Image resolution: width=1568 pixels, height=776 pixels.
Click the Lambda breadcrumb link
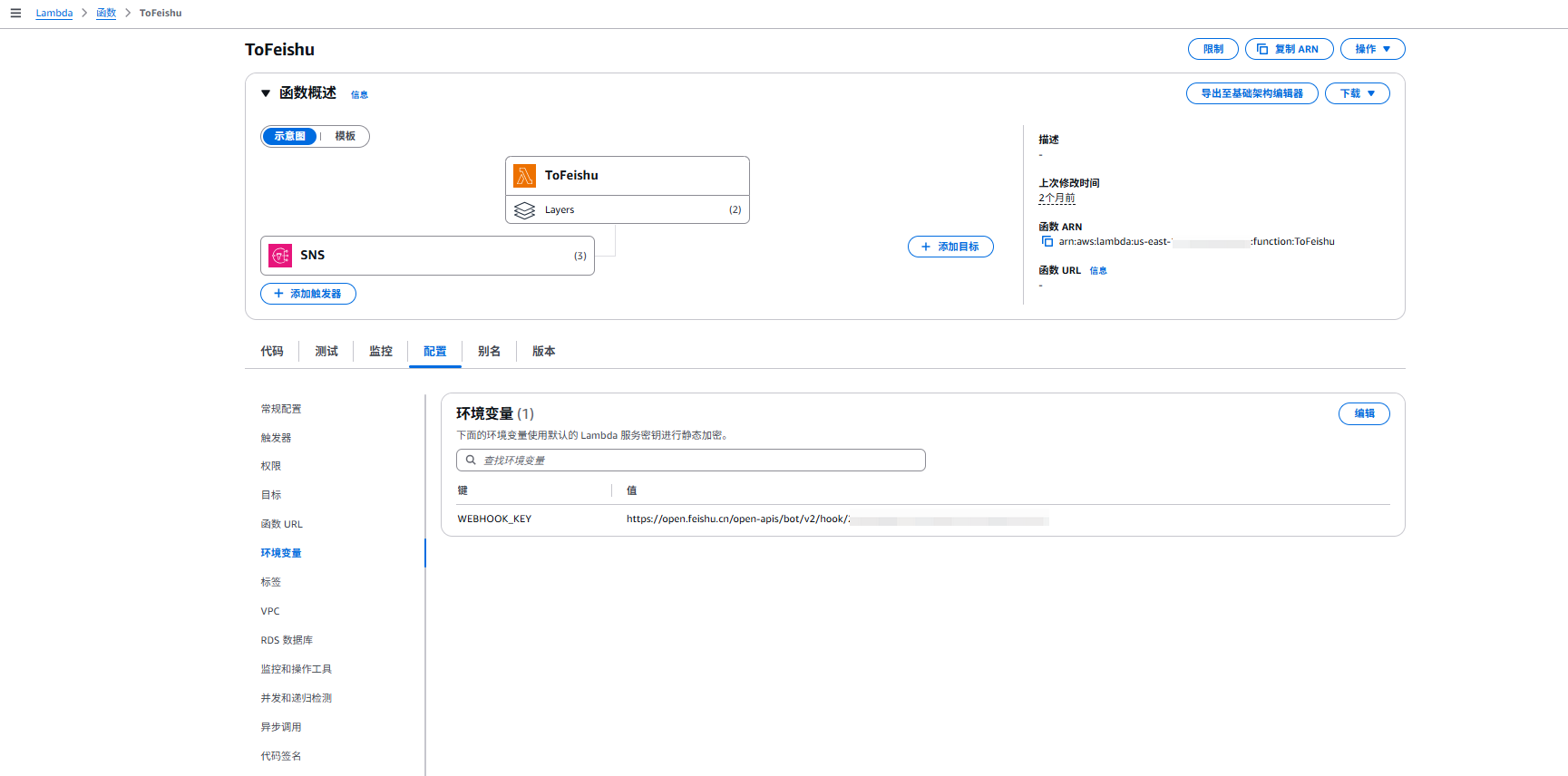point(54,13)
